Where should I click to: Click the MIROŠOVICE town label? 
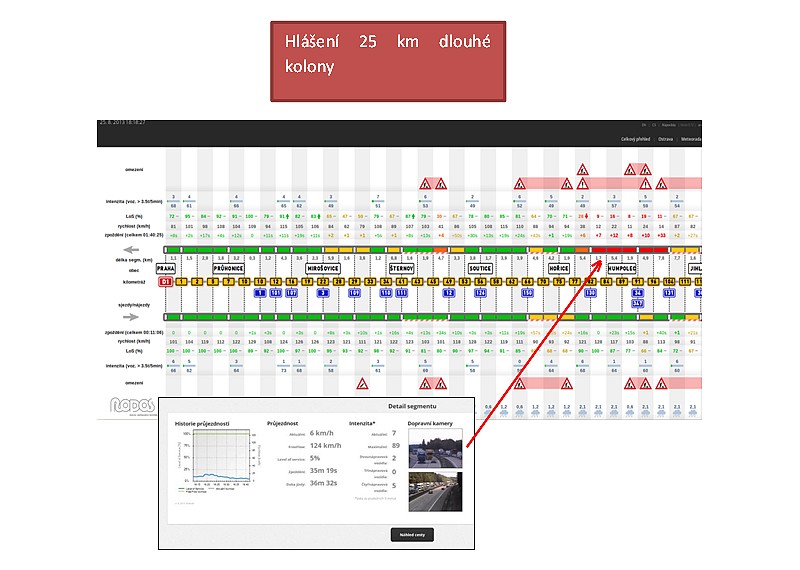pos(323,268)
